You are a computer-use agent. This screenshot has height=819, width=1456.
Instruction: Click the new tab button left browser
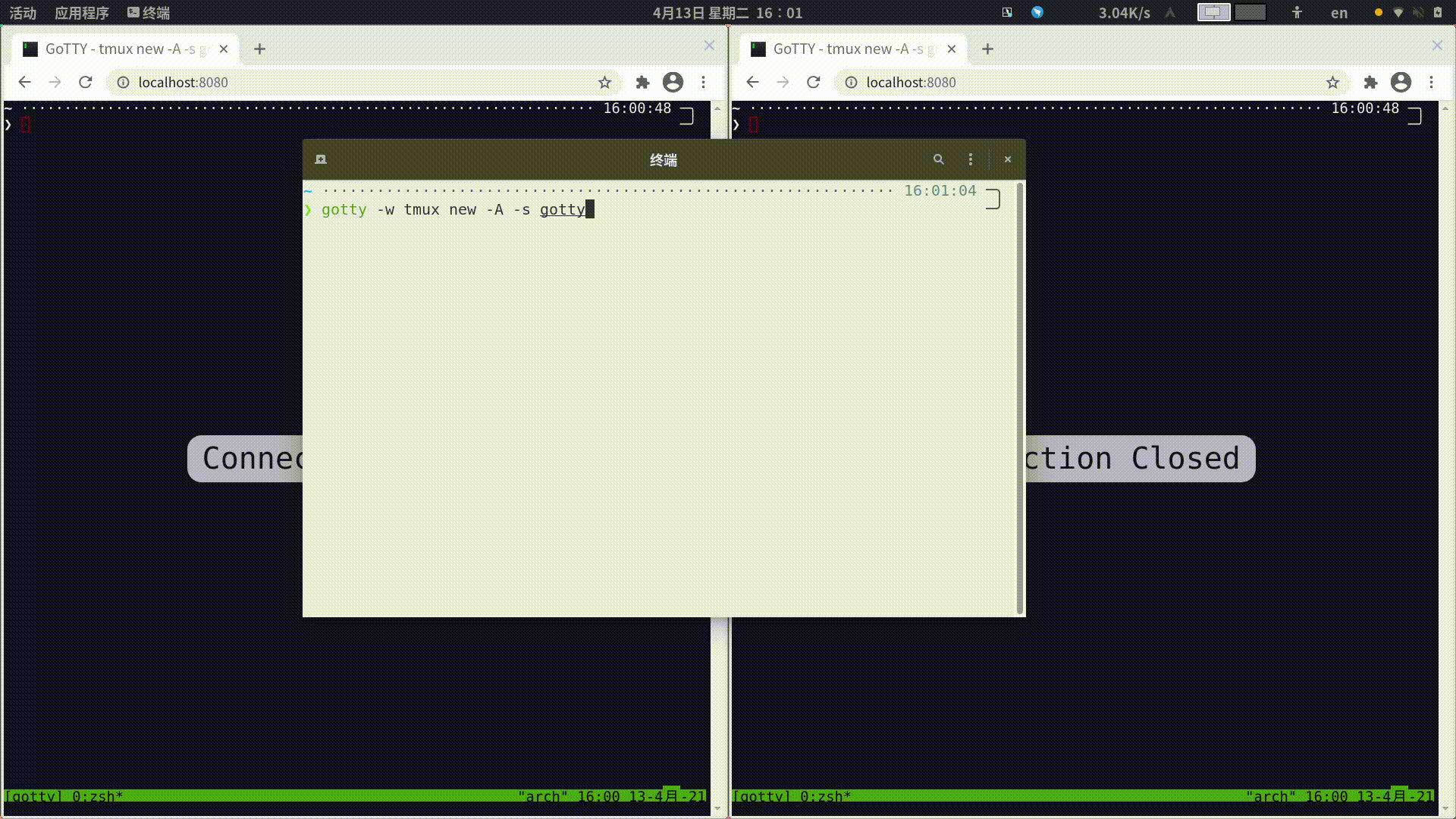(x=260, y=48)
